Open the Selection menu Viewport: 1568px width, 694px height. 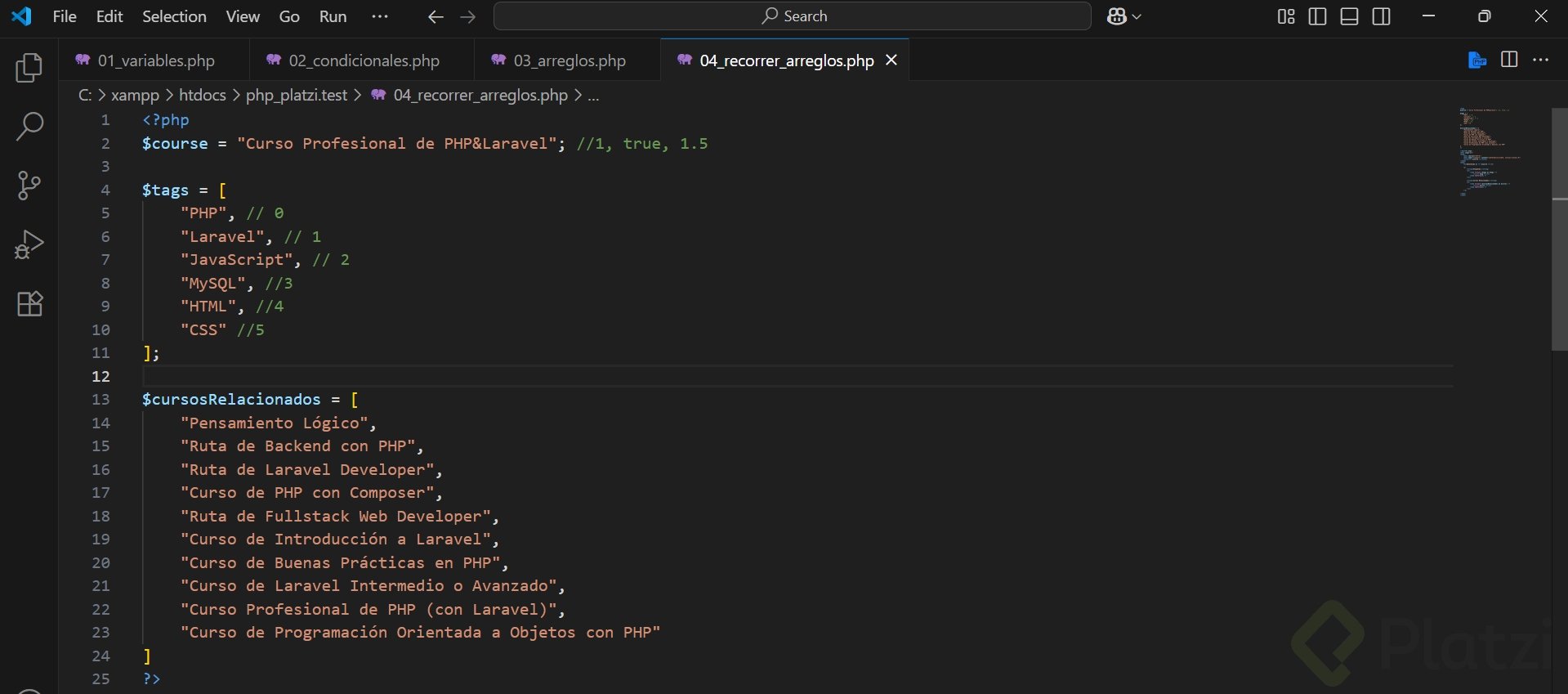click(x=174, y=16)
